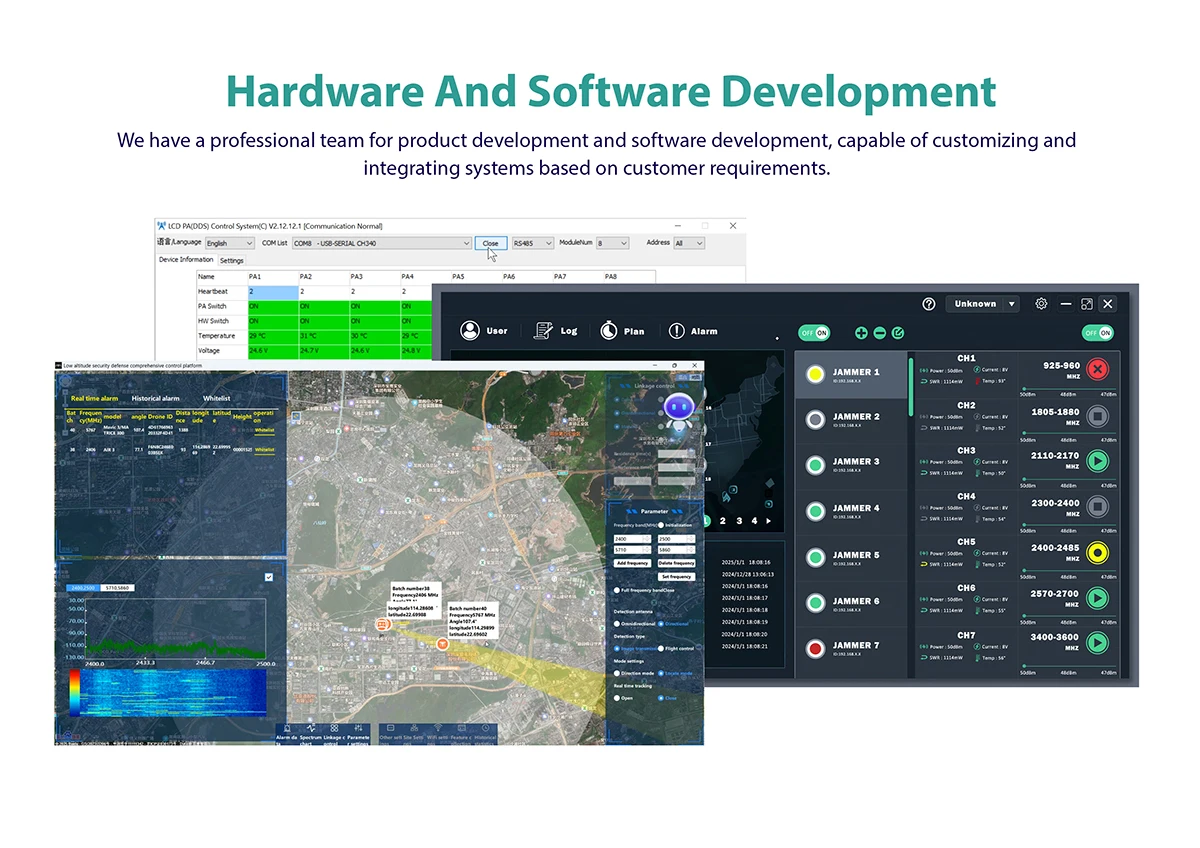Expand the COM List dropdown
This screenshot has height=848, width=1200.
381,243
